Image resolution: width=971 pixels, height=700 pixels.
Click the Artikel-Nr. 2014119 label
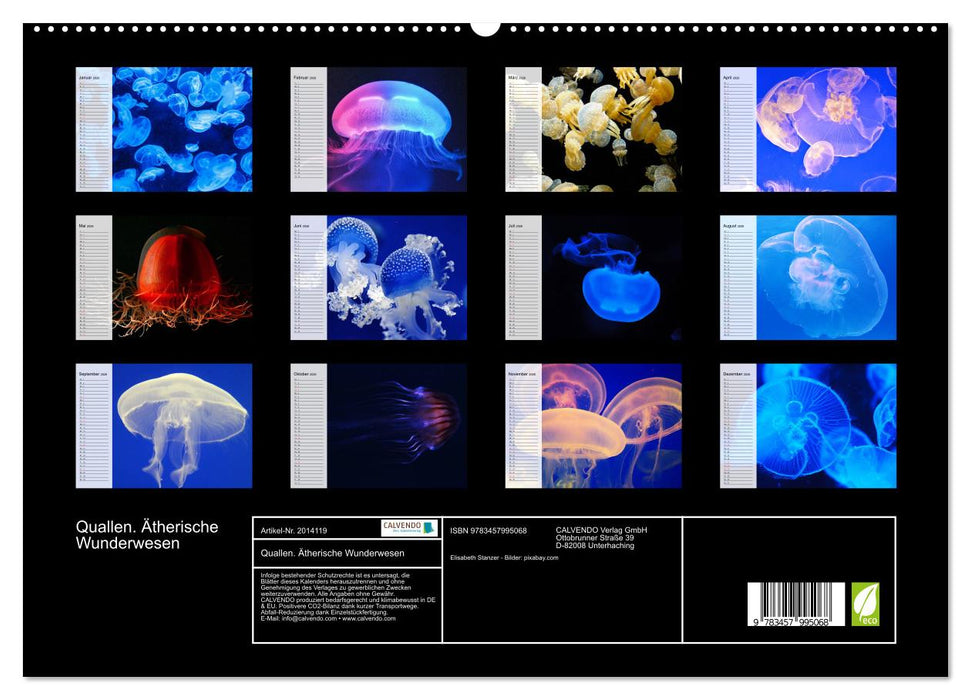(x=293, y=530)
